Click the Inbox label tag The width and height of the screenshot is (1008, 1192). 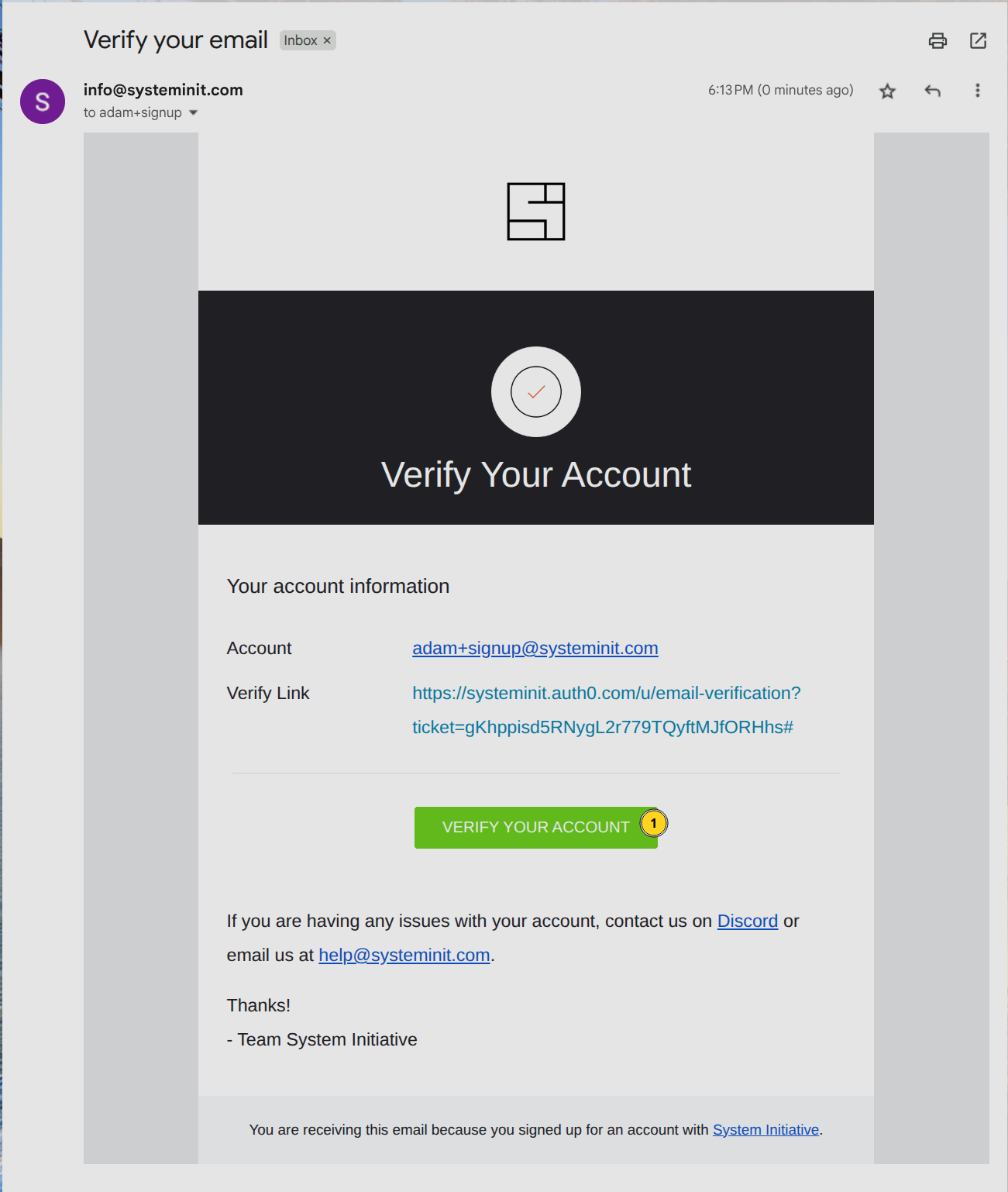tap(300, 41)
